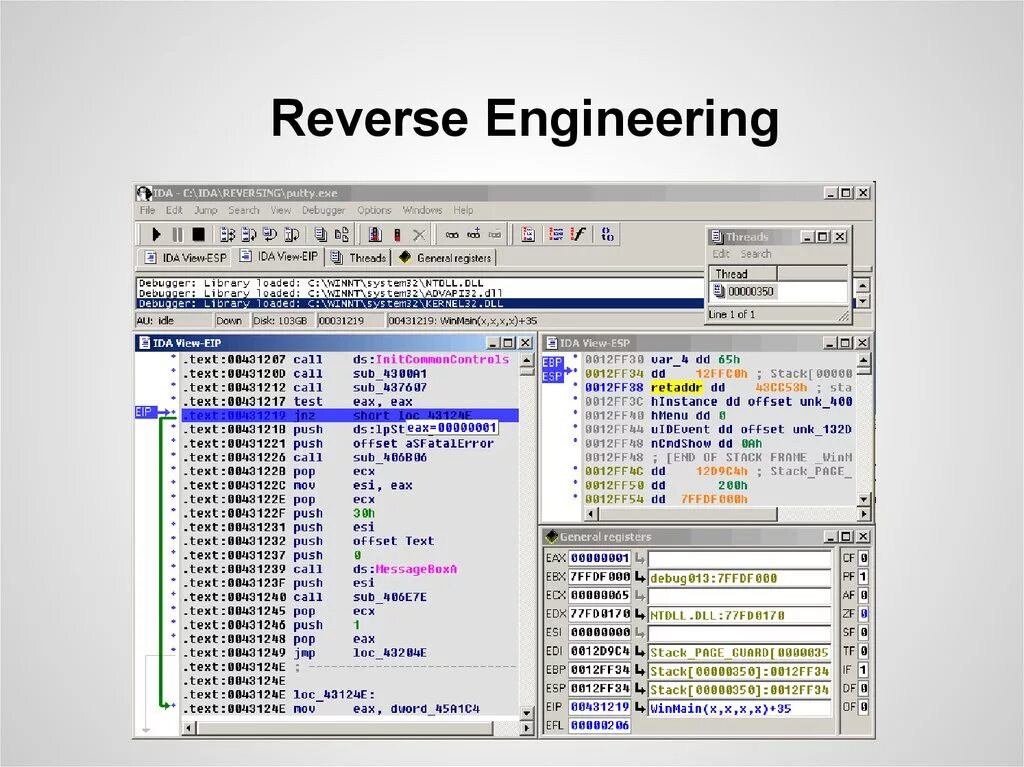
Task: Switch to the IDA View-ESP tab
Action: point(186,257)
